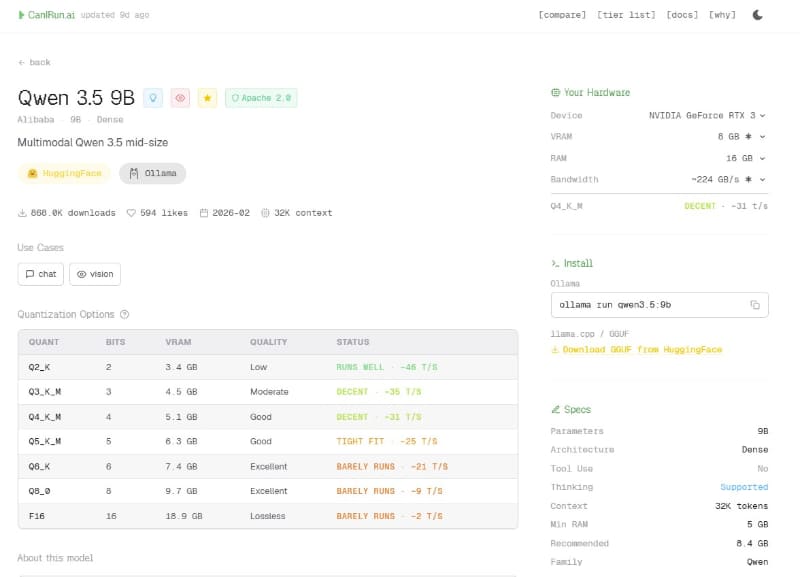Download GGUF from HuggingFace link
Image resolution: width=800 pixels, height=577 pixels.
[x=637, y=349]
